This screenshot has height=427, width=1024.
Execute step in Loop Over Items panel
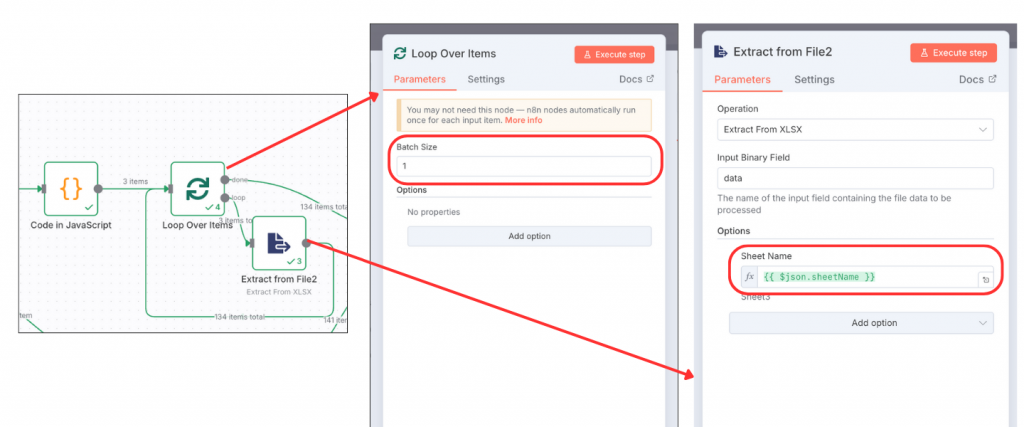614,55
